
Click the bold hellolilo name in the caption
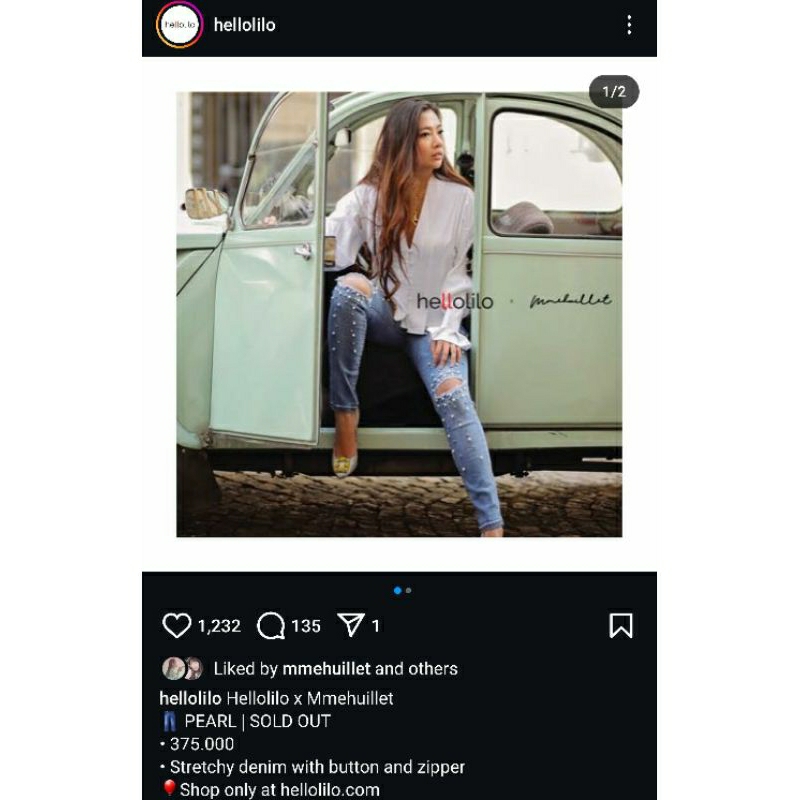click(x=190, y=698)
